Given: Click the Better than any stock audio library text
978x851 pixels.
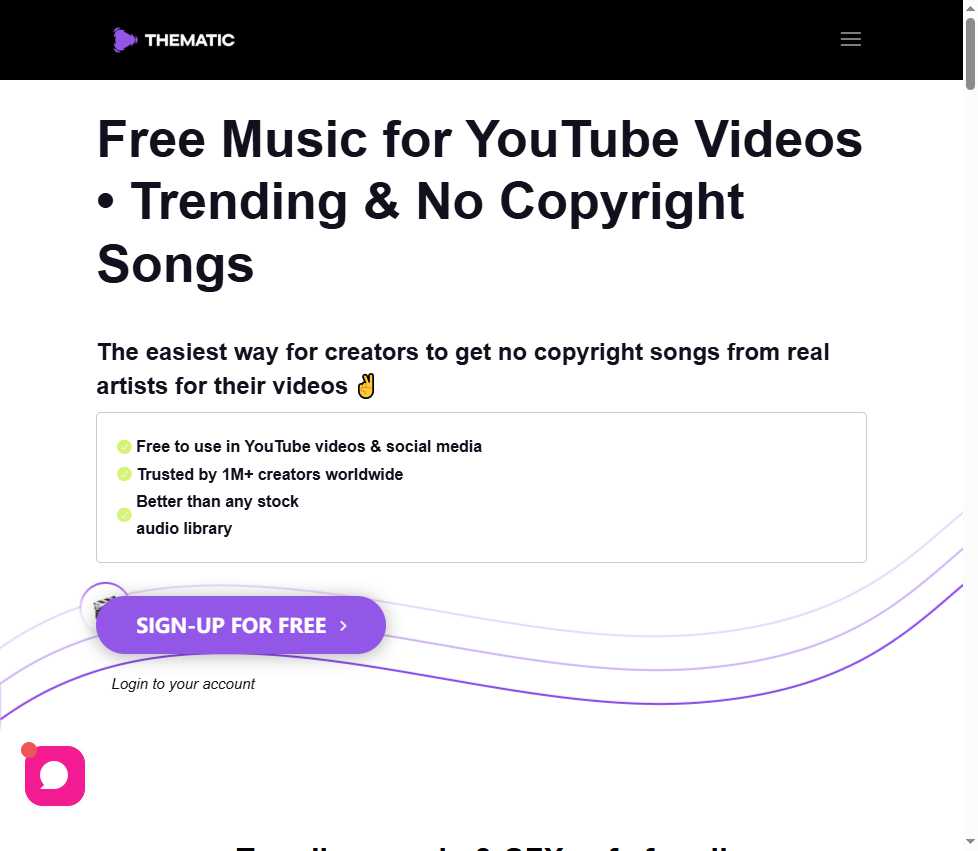Looking at the screenshot, I should click(217, 515).
